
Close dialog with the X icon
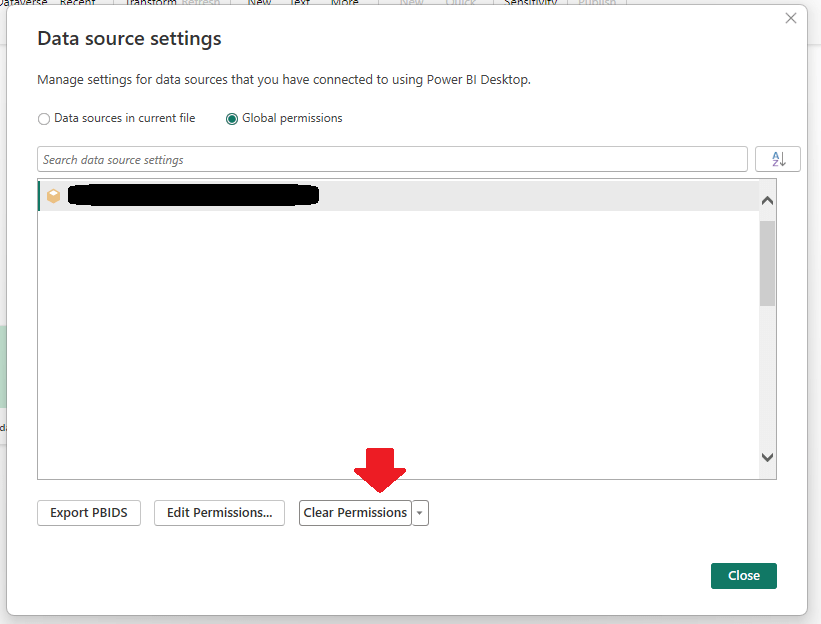(x=791, y=18)
